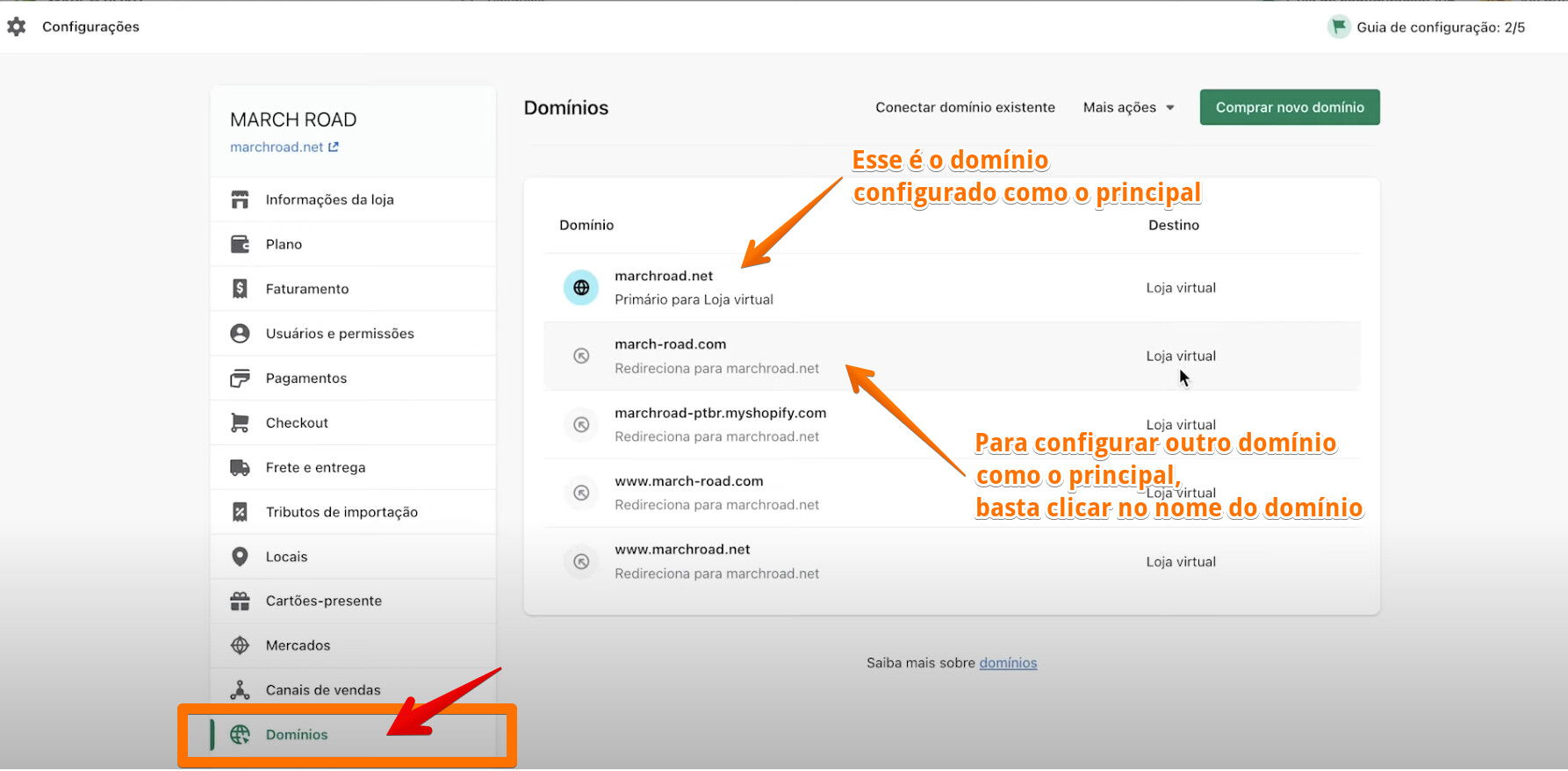
Task: Click the Pagamentos card icon
Action: point(240,378)
